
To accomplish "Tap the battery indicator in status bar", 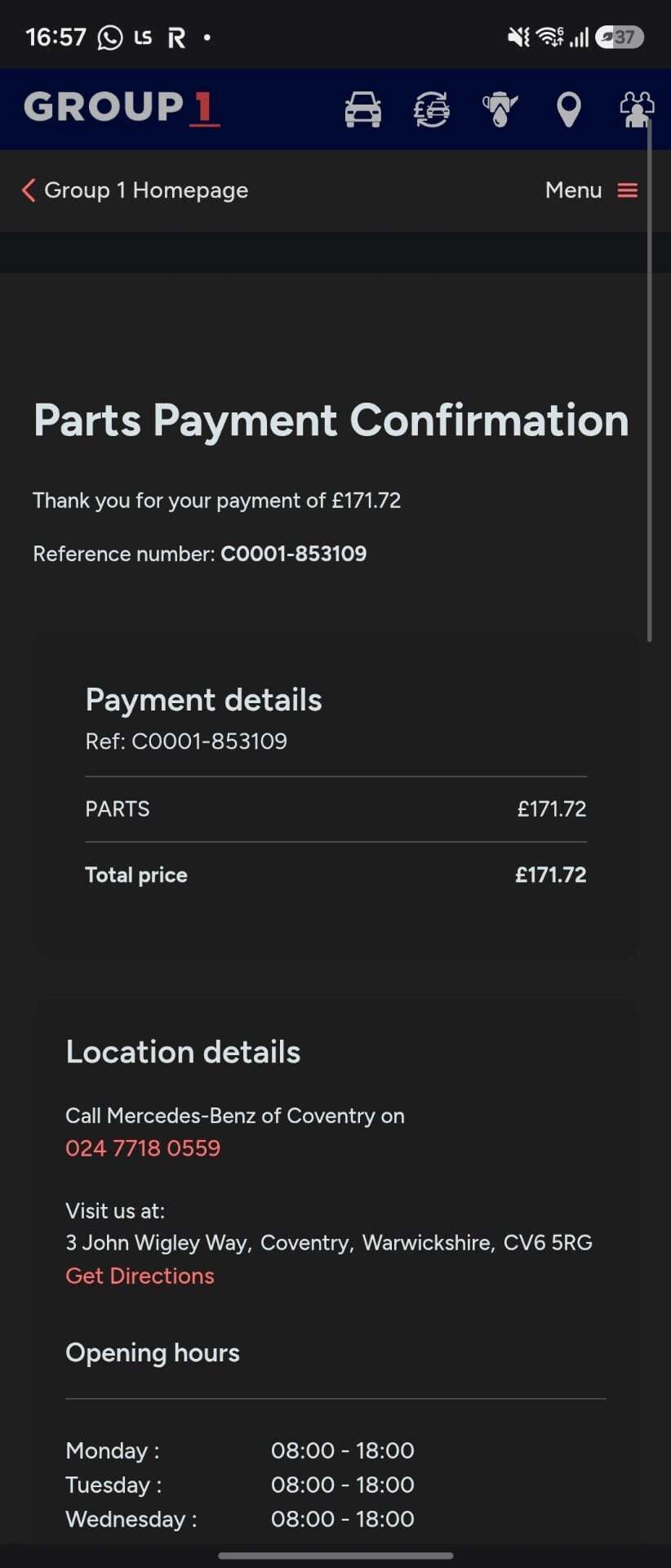I will 620,37.
